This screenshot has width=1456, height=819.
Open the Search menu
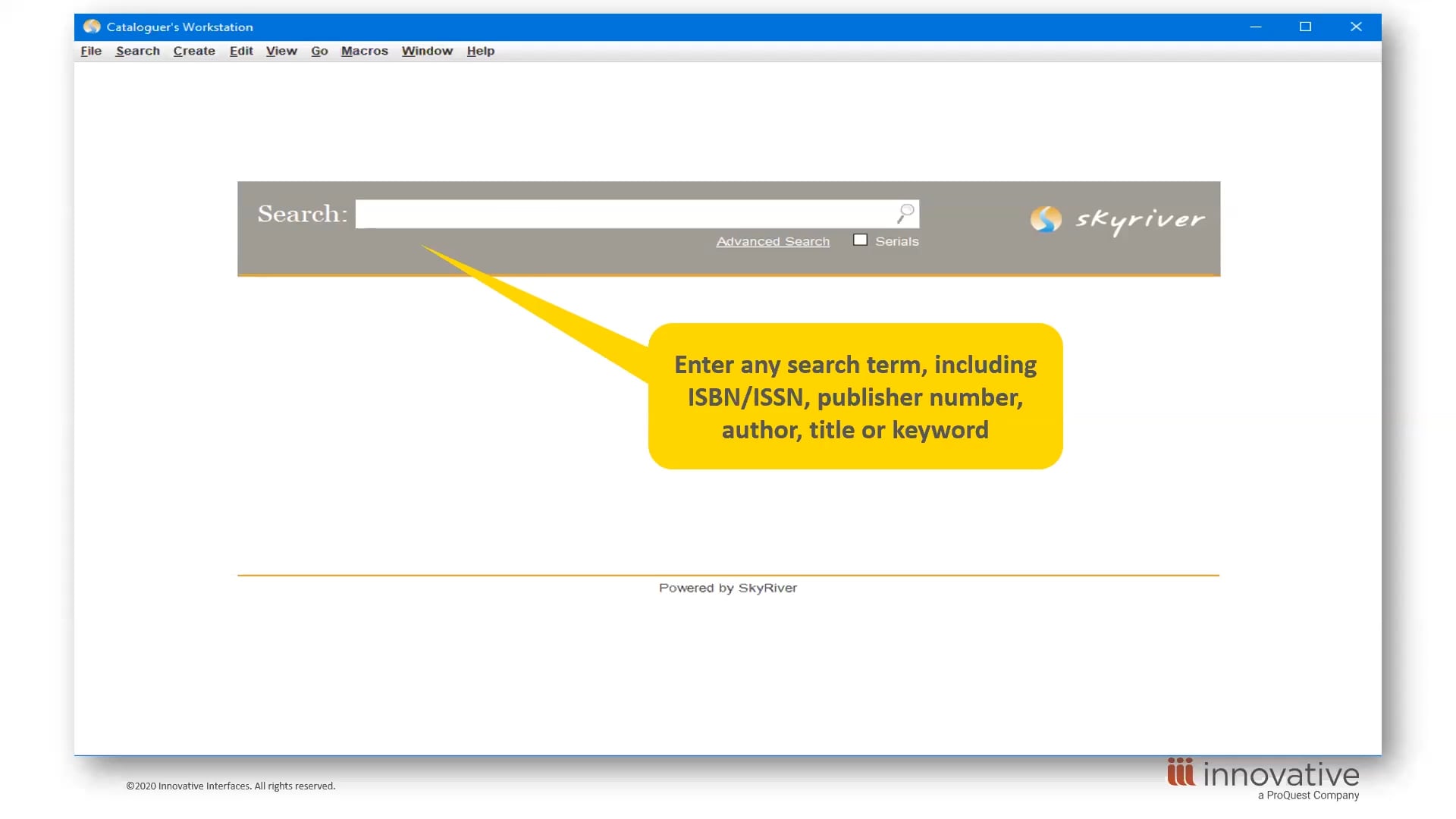pyautogui.click(x=137, y=51)
